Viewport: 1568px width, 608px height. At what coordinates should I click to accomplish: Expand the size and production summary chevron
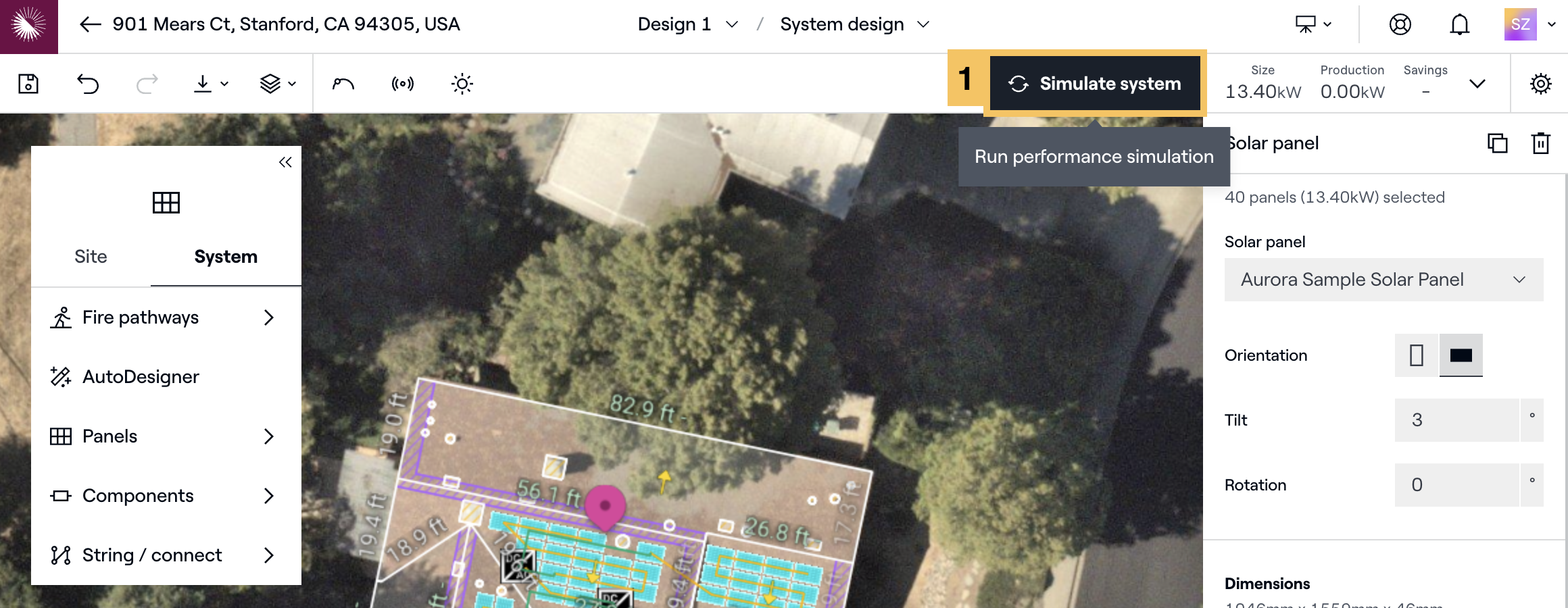coord(1477,84)
